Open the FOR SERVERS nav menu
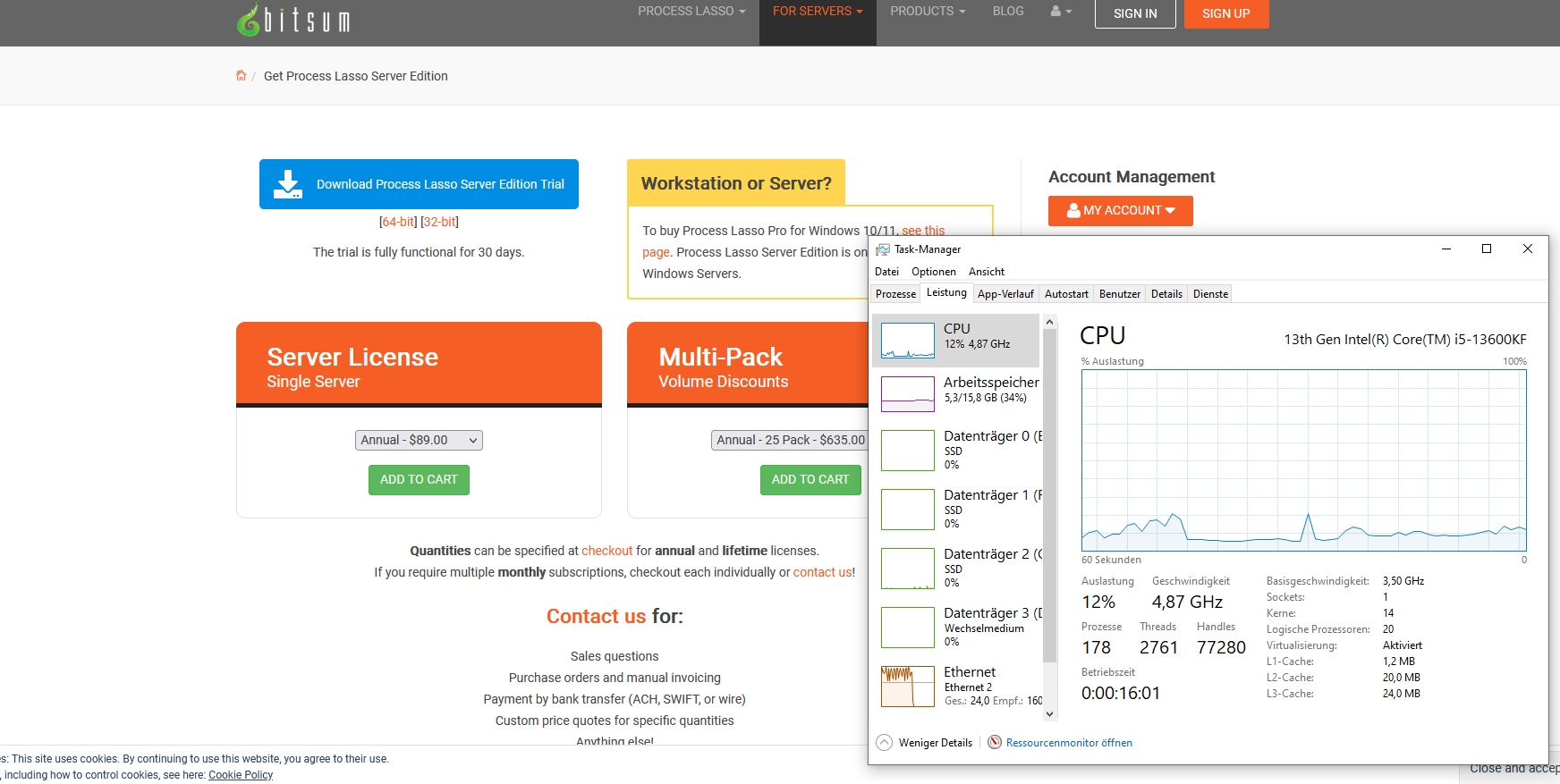The image size is (1560, 784). [818, 12]
